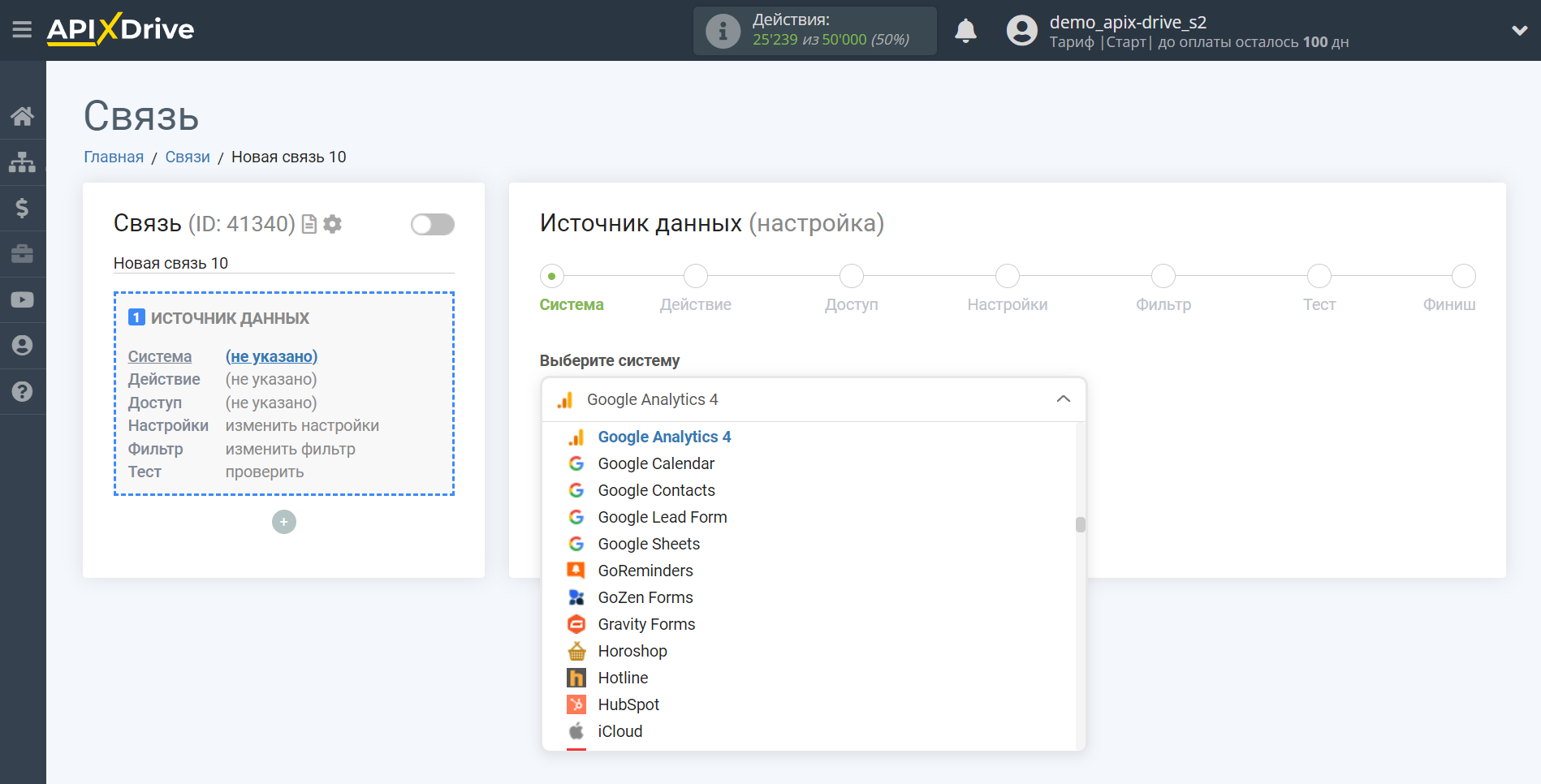Click the user avatar icon
1541x784 pixels.
[1022, 31]
